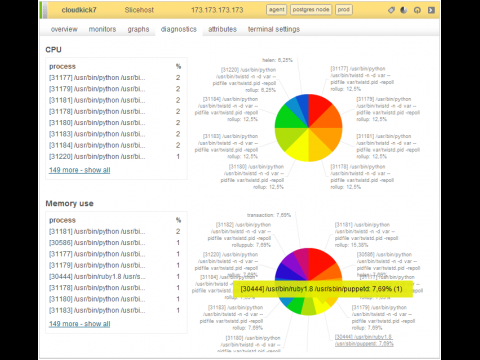Screen dimensions: 480x360
Task: Select CPU row for process [31184]
Action: 115,145
